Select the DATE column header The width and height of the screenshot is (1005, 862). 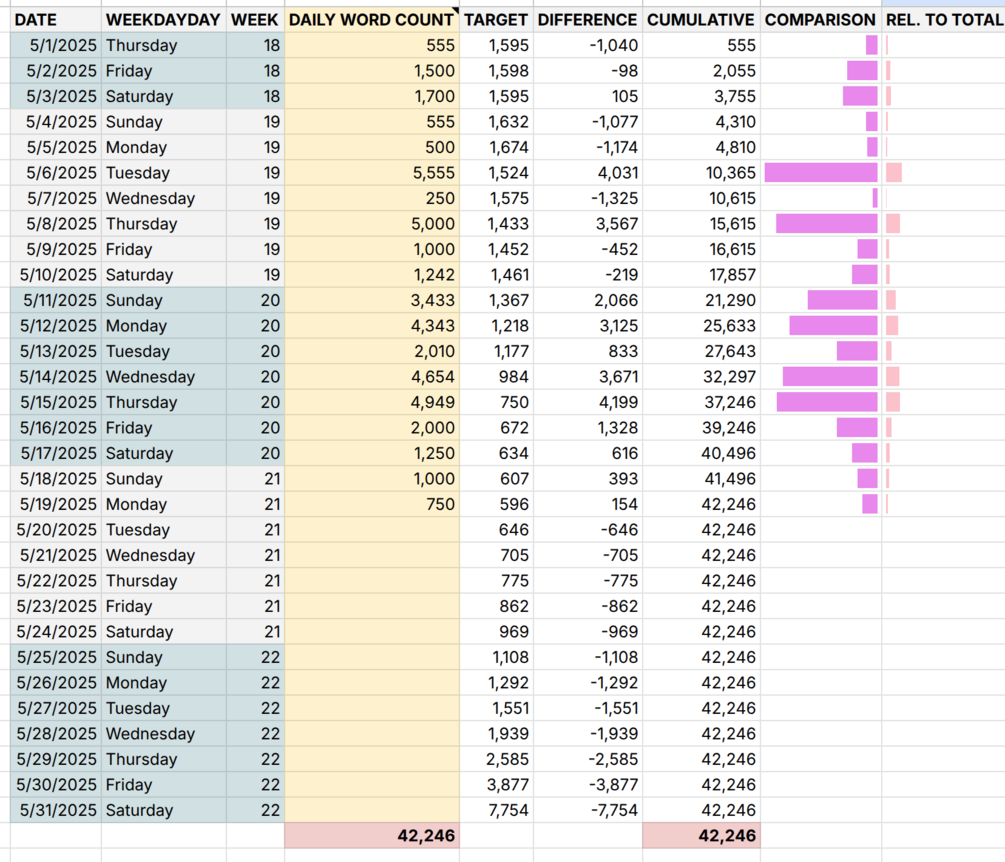[56, 20]
